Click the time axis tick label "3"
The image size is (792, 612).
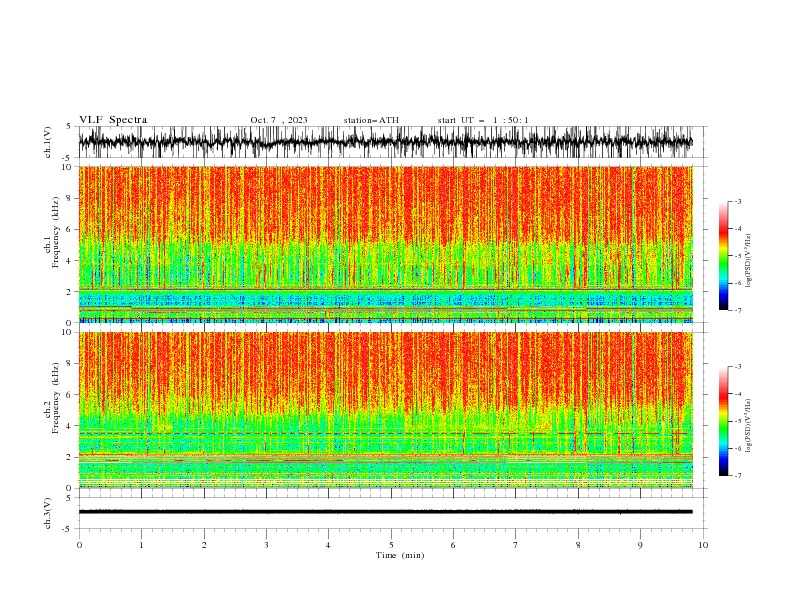coord(266,545)
